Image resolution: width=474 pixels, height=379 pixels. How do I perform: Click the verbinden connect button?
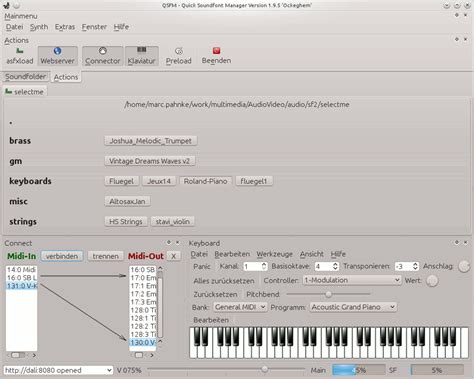(62, 256)
